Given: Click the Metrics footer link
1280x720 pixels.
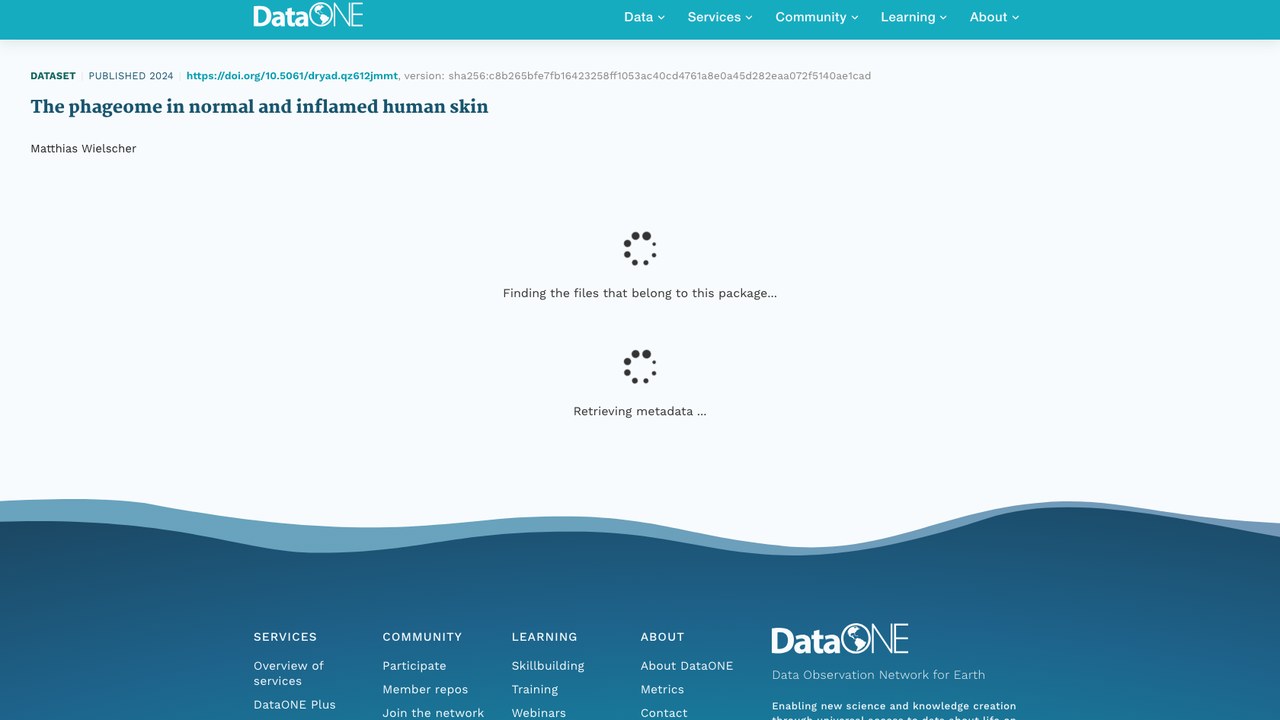Looking at the screenshot, I should (662, 689).
